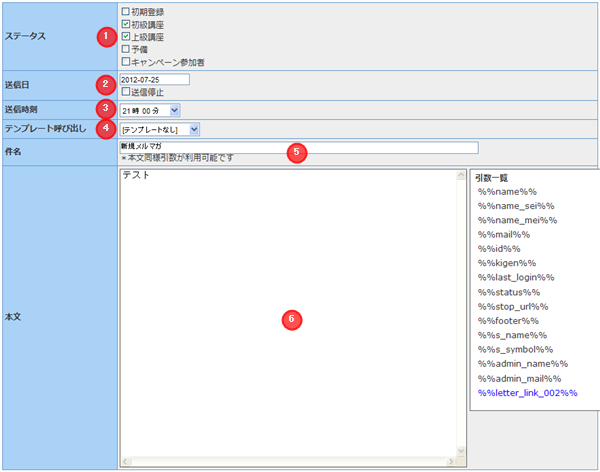
Task: Click the red number 6 marker in the body area
Action: click(291, 319)
